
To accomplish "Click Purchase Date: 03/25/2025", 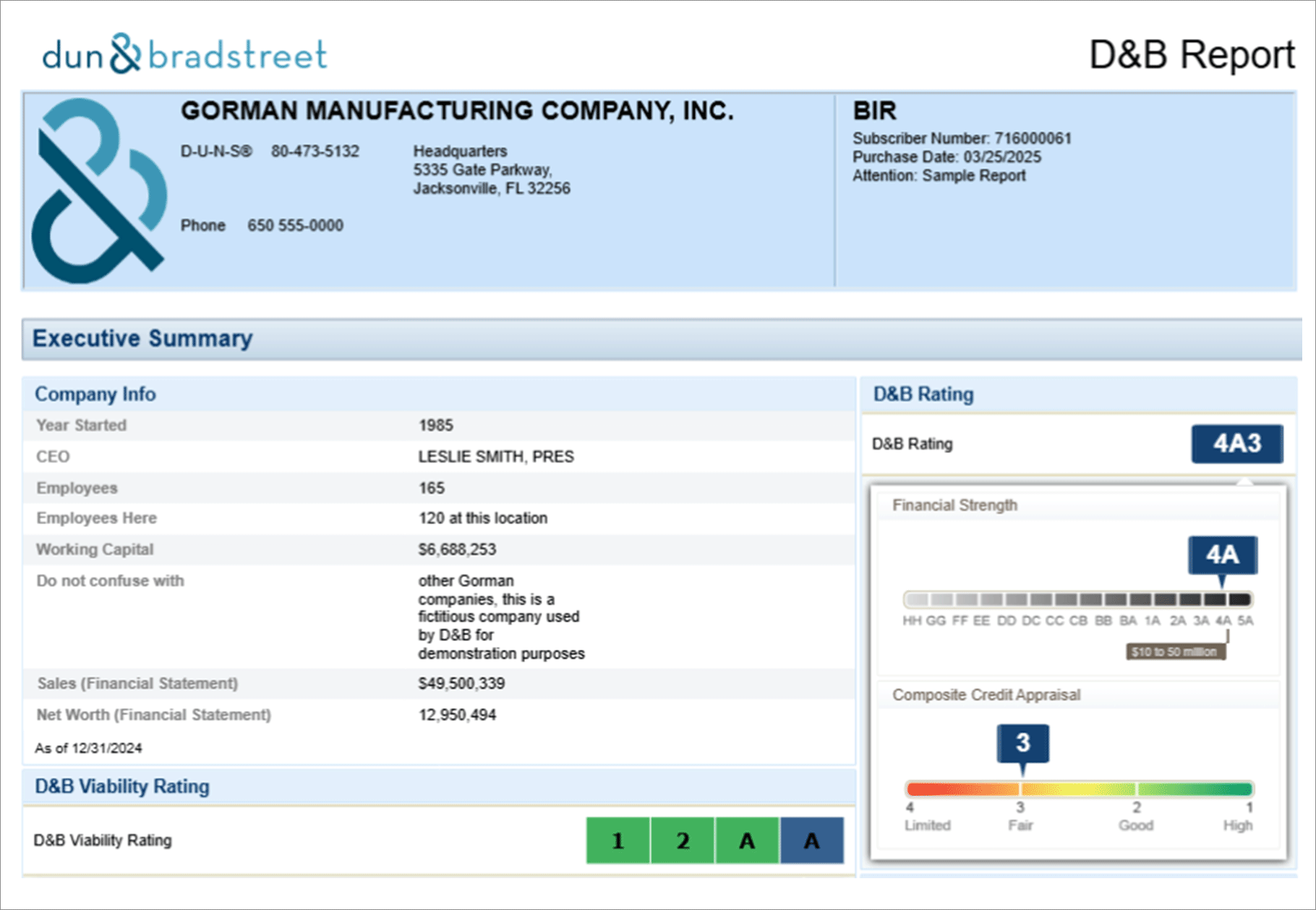I will (x=947, y=157).
